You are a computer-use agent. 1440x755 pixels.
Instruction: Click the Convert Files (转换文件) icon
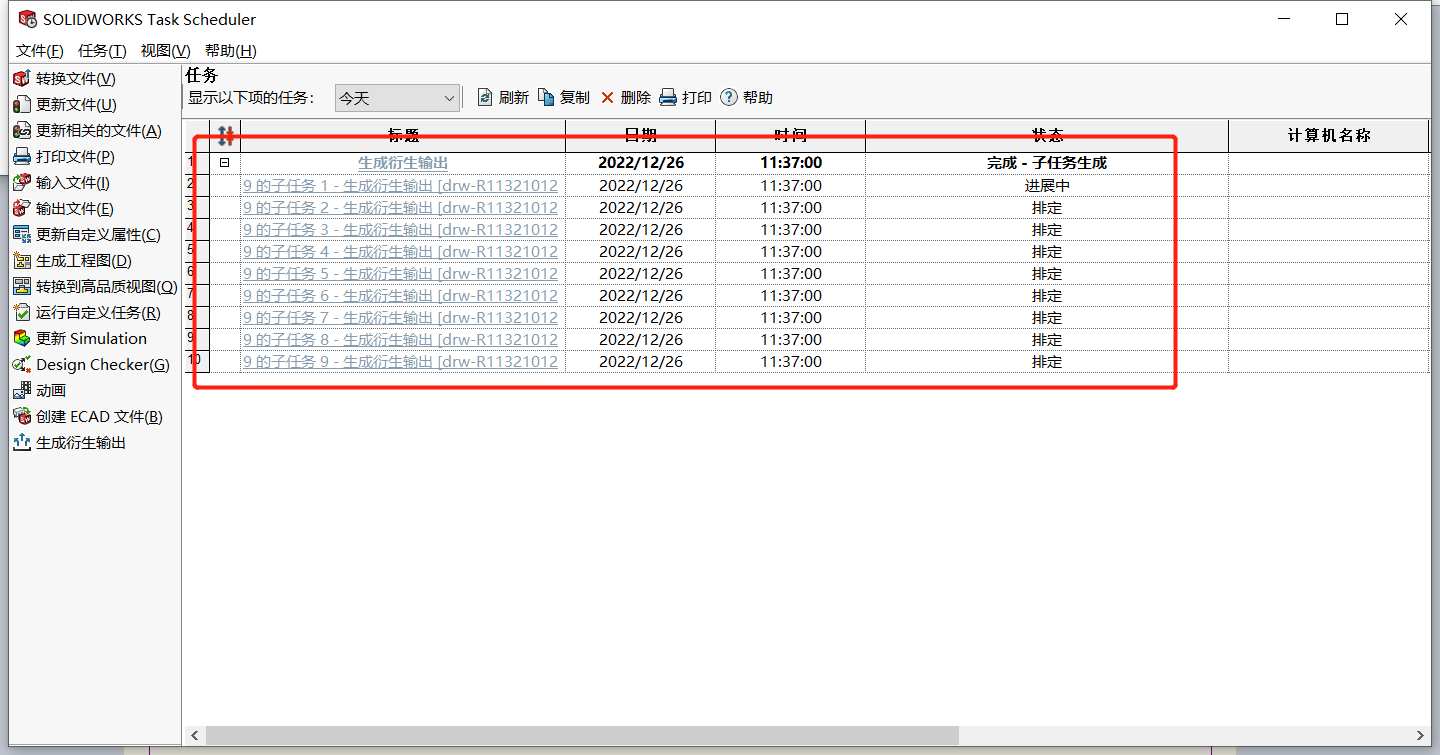click(21, 79)
